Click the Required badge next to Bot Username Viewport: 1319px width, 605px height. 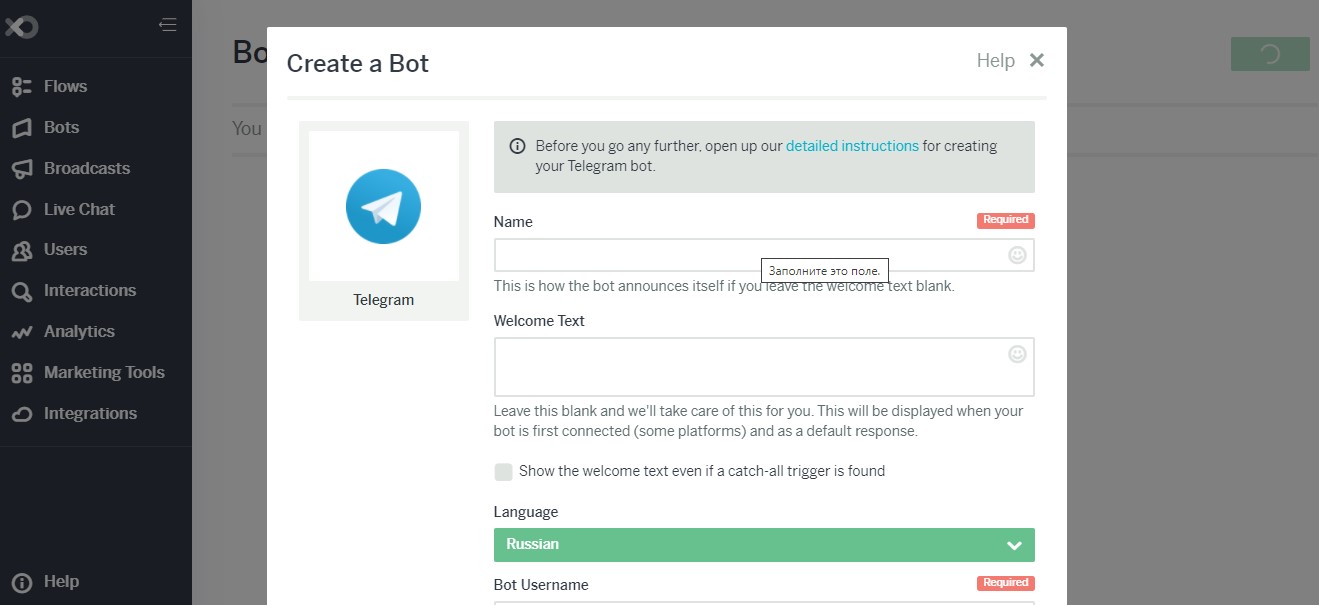(x=1006, y=583)
